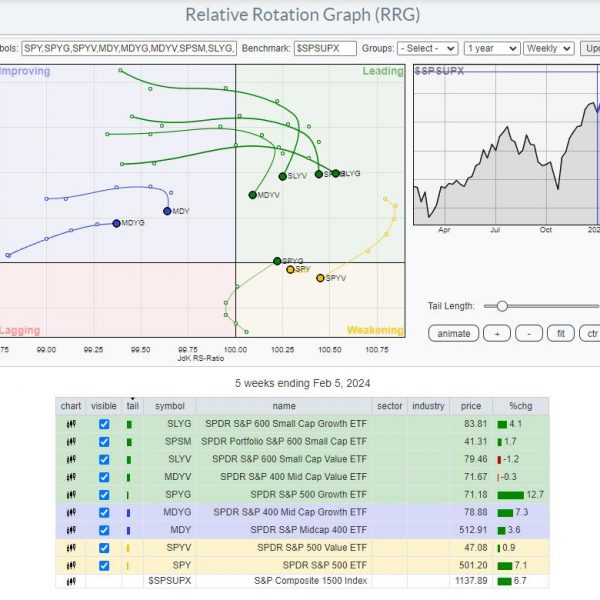
Task: Click the 12.7 percent change value
Action: (535, 494)
